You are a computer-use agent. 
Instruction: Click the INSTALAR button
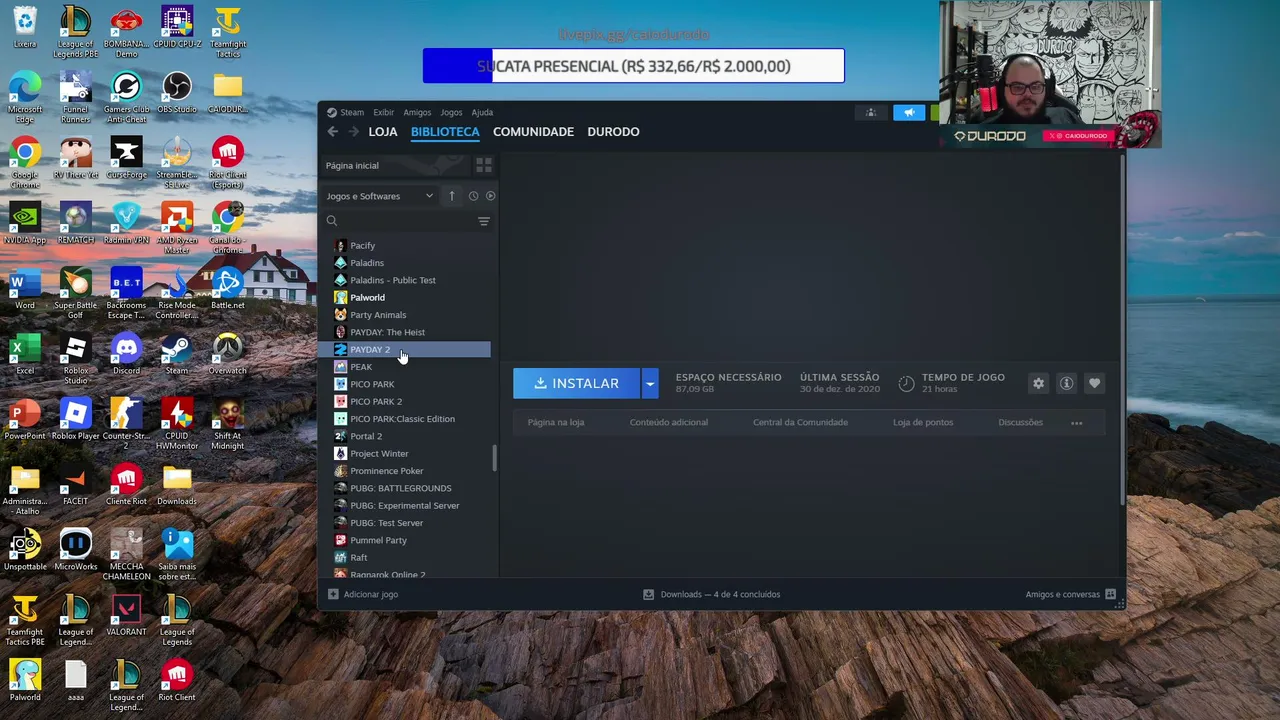(x=577, y=384)
